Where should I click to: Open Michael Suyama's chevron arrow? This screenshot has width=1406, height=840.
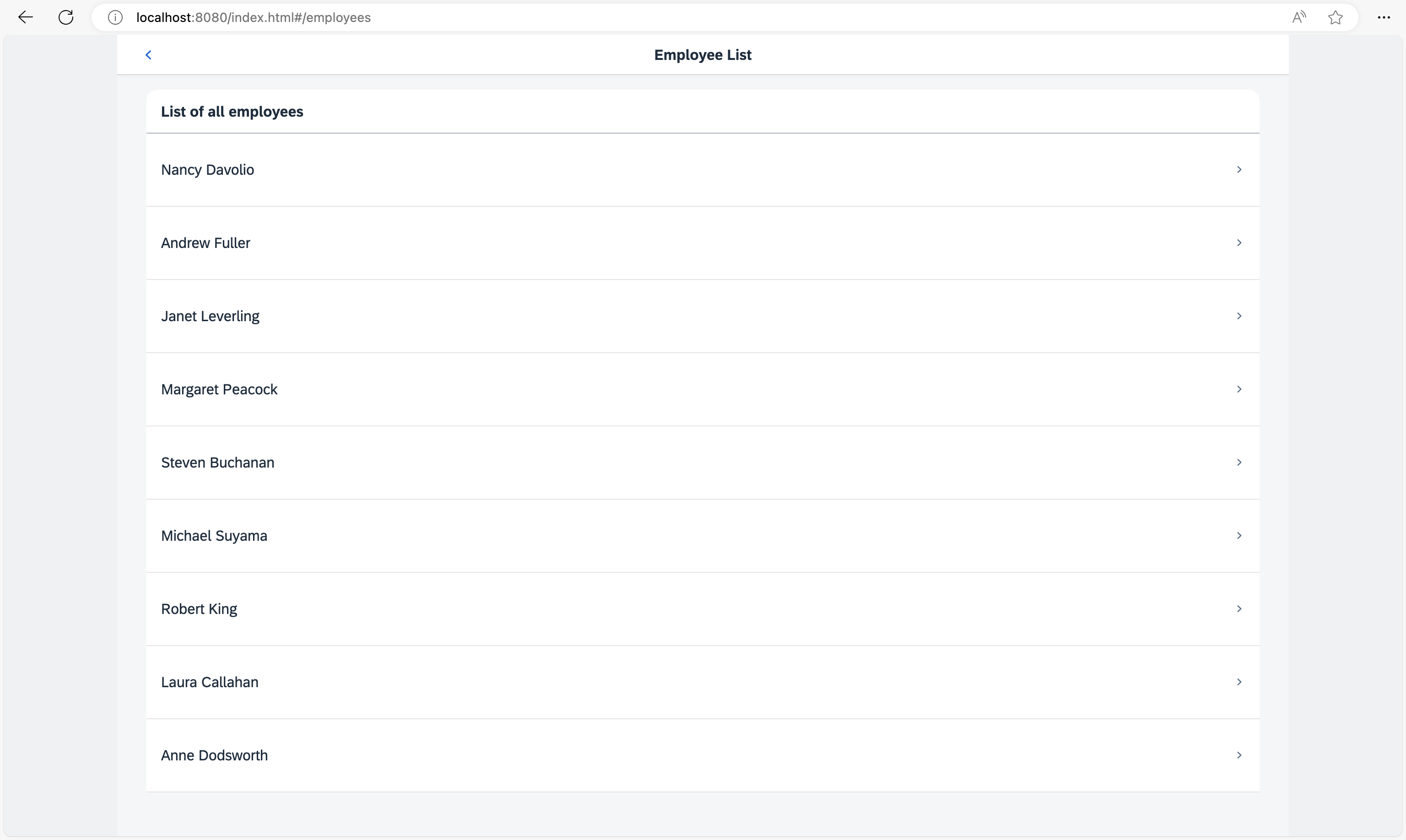pyautogui.click(x=1239, y=535)
